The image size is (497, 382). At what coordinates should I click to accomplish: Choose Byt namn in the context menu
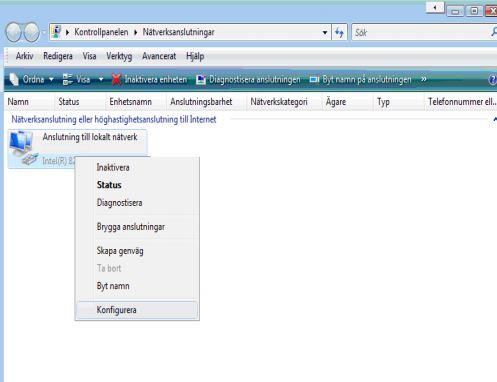137,286
